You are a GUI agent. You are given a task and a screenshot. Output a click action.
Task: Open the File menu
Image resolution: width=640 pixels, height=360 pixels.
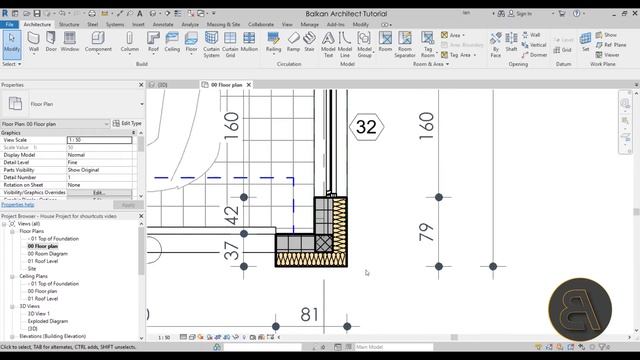pos(9,24)
